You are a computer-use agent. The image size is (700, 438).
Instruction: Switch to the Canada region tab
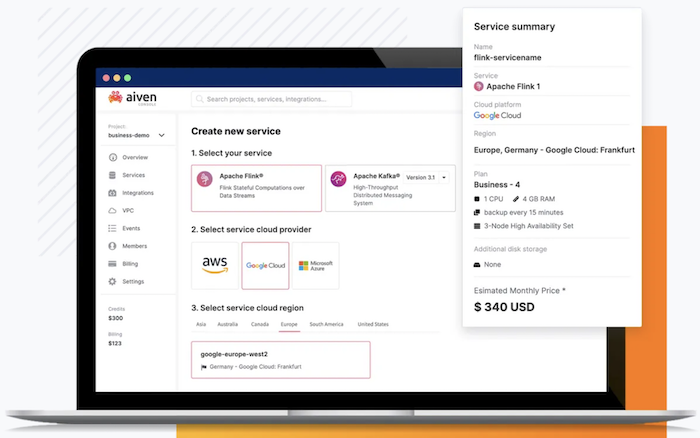tap(260, 324)
